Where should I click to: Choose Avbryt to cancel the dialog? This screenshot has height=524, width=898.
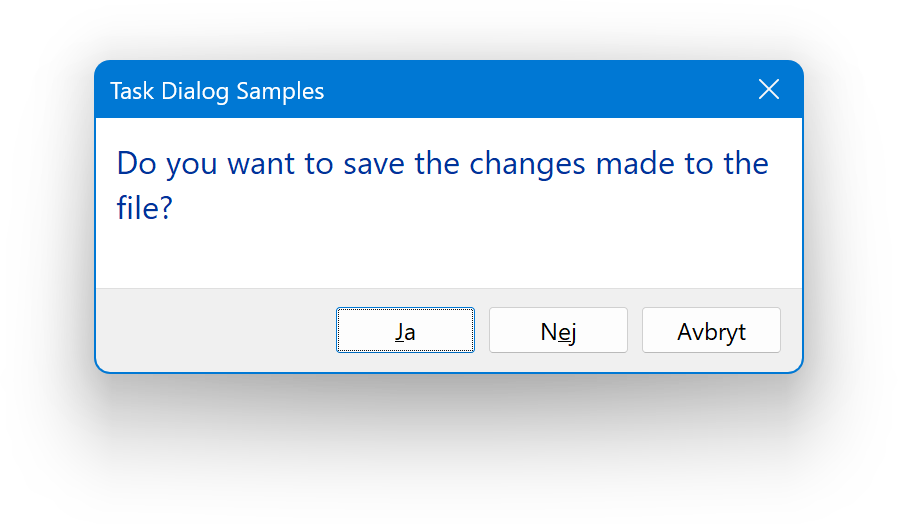point(711,330)
